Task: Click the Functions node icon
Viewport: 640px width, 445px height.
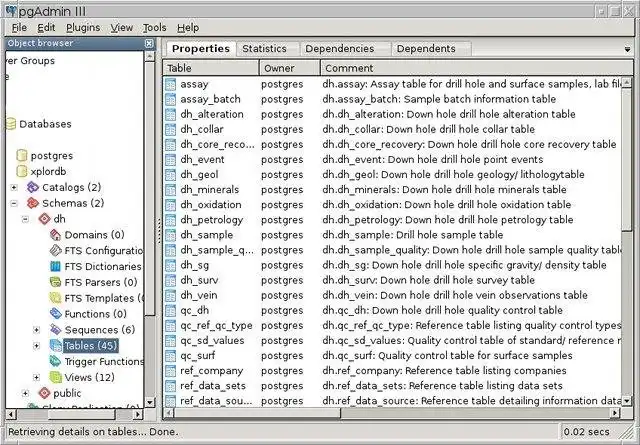Action: click(x=55, y=314)
